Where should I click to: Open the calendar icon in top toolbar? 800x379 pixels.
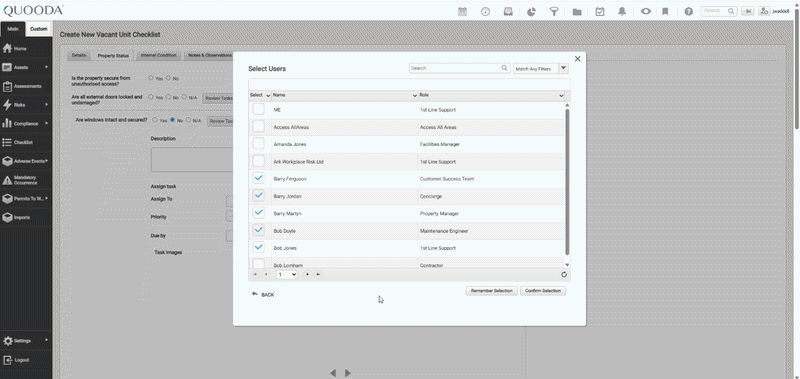(x=462, y=11)
